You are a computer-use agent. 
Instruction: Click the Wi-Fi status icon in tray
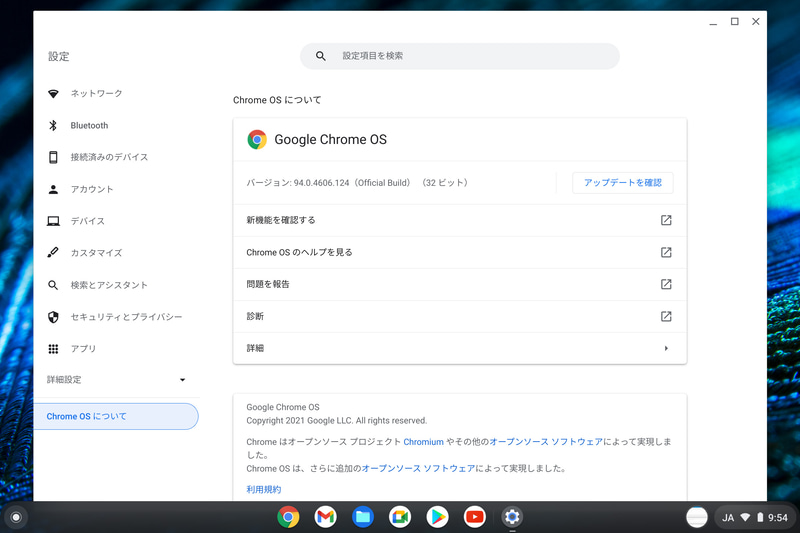click(x=745, y=517)
